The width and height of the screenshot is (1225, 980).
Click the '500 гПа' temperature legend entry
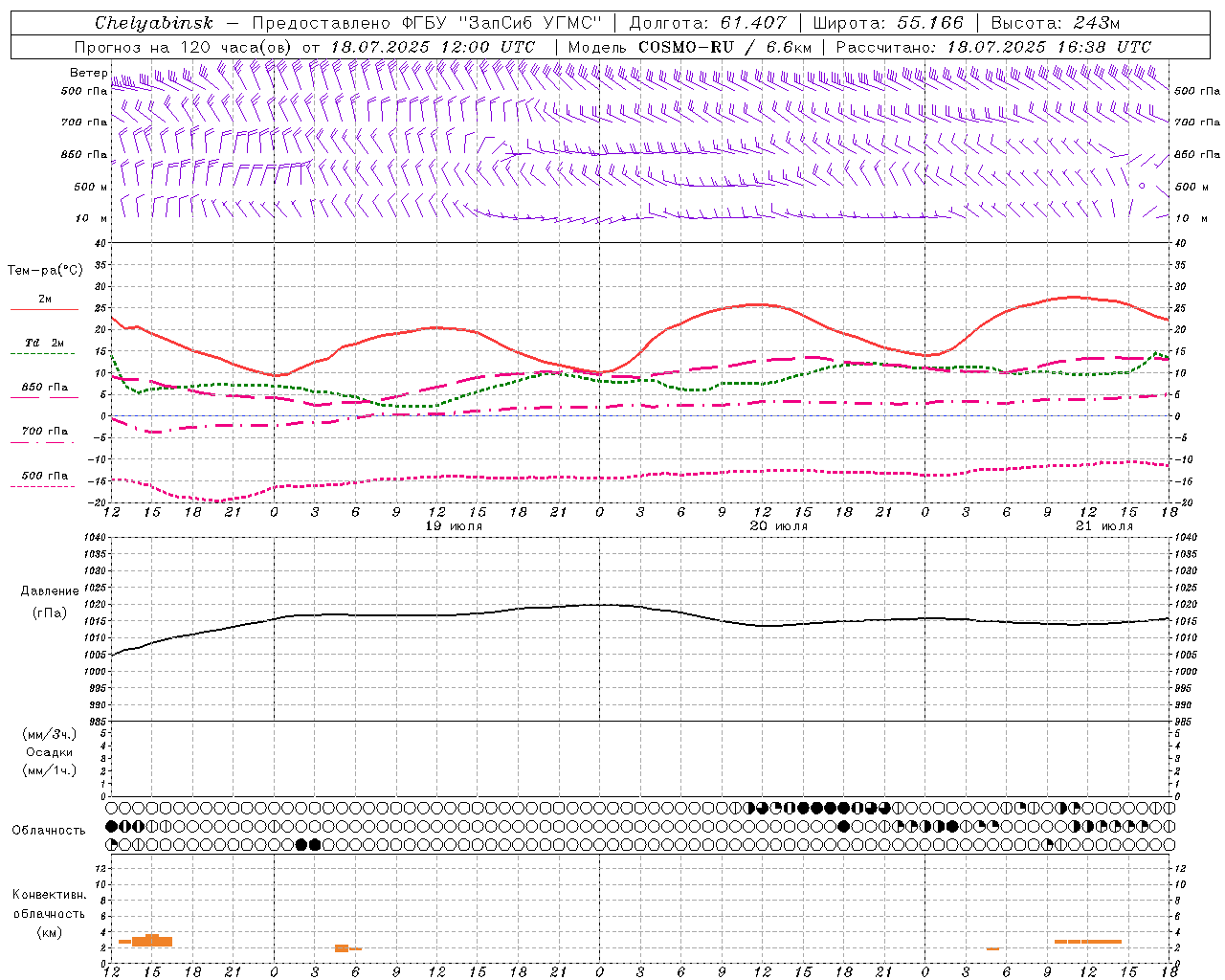pos(45,476)
